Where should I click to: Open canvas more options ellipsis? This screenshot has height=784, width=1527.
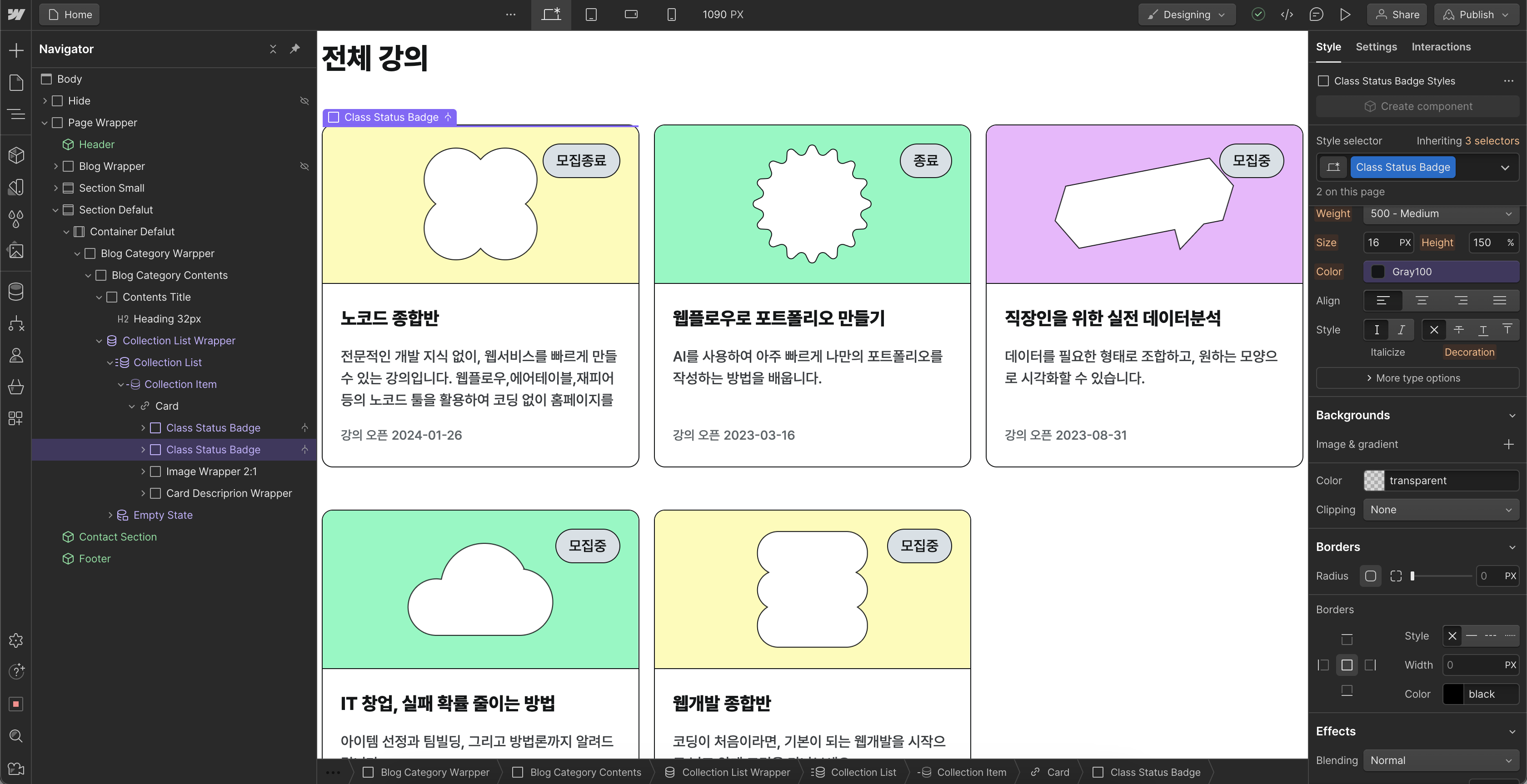510,14
